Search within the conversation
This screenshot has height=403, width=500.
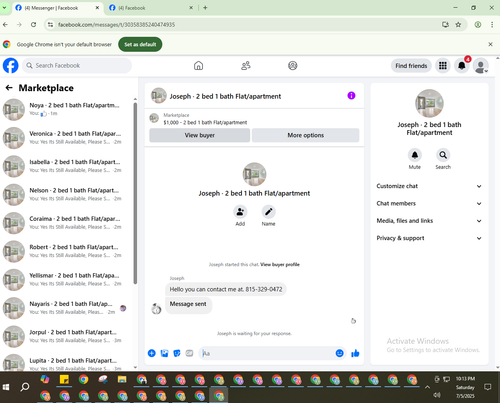click(x=443, y=155)
